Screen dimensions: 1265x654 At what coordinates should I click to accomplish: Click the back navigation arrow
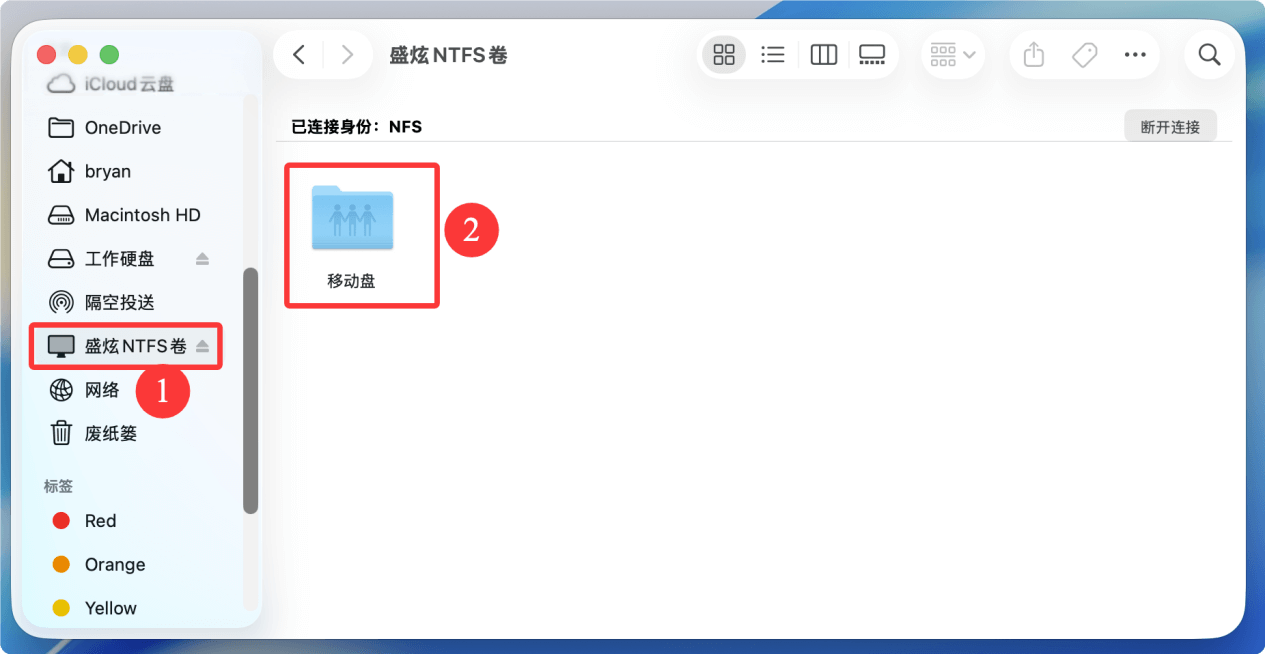(298, 55)
